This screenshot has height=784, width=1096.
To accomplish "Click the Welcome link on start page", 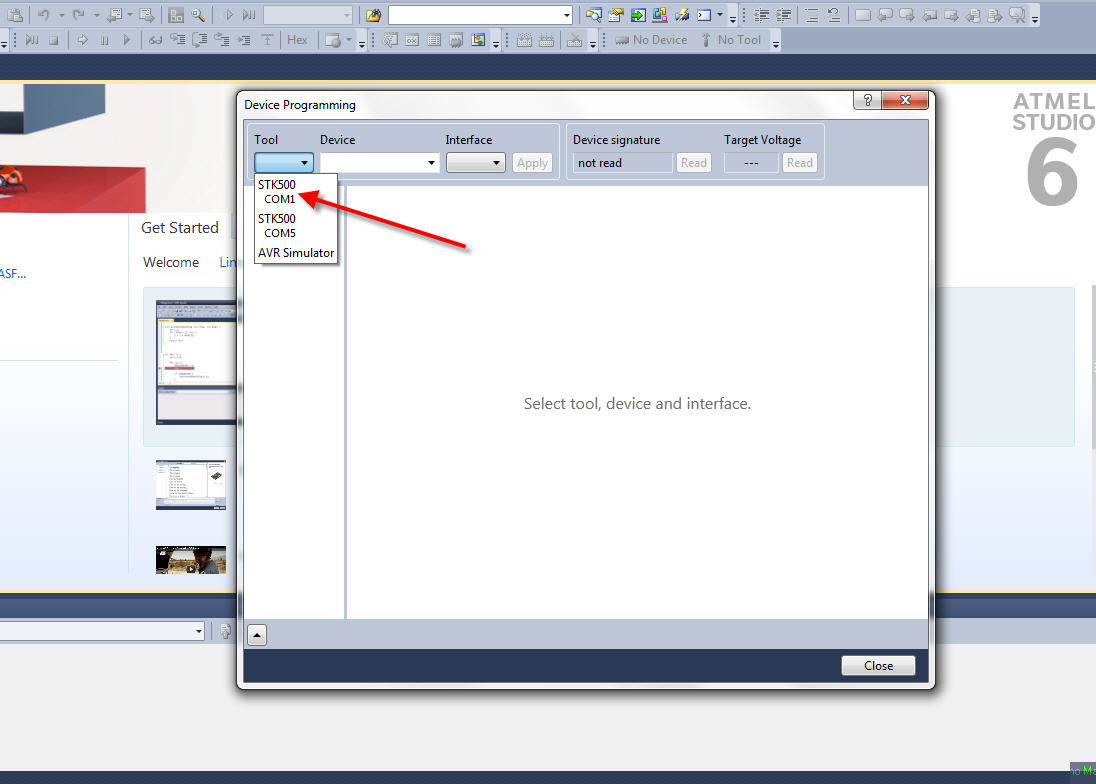I will pos(171,262).
